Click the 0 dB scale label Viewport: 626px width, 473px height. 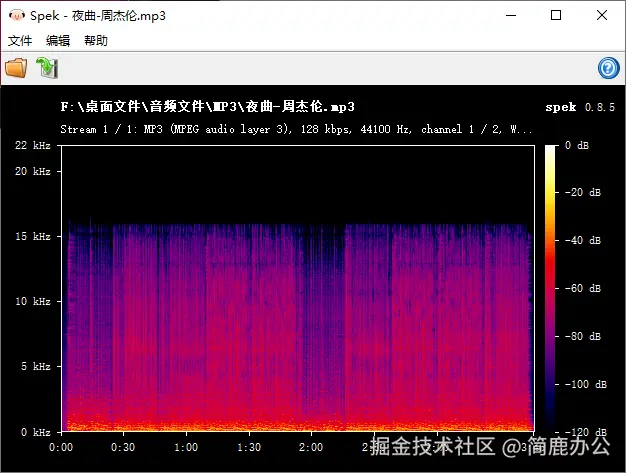pos(577,145)
